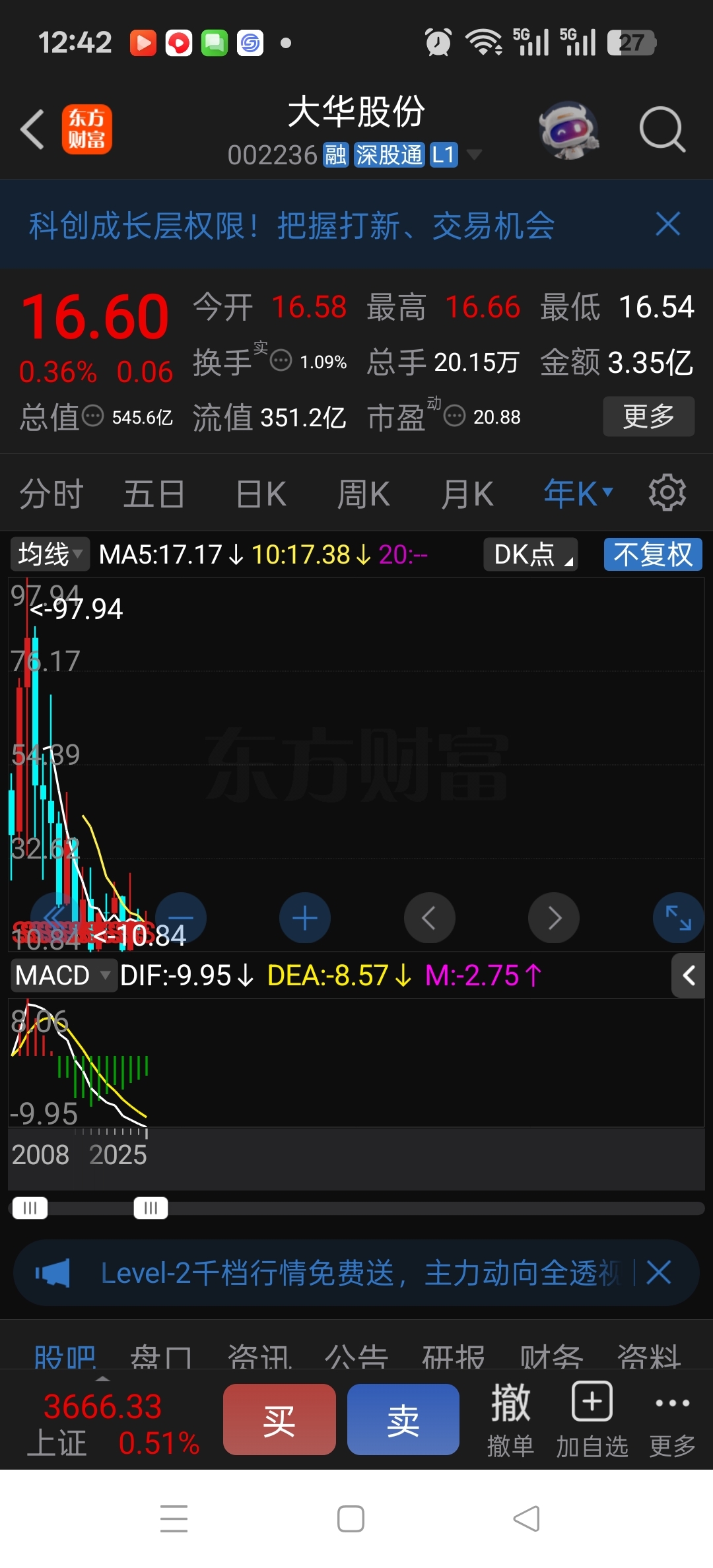This screenshot has height=1568, width=713.
Task: Open the 研报 tab
Action: (x=454, y=1357)
